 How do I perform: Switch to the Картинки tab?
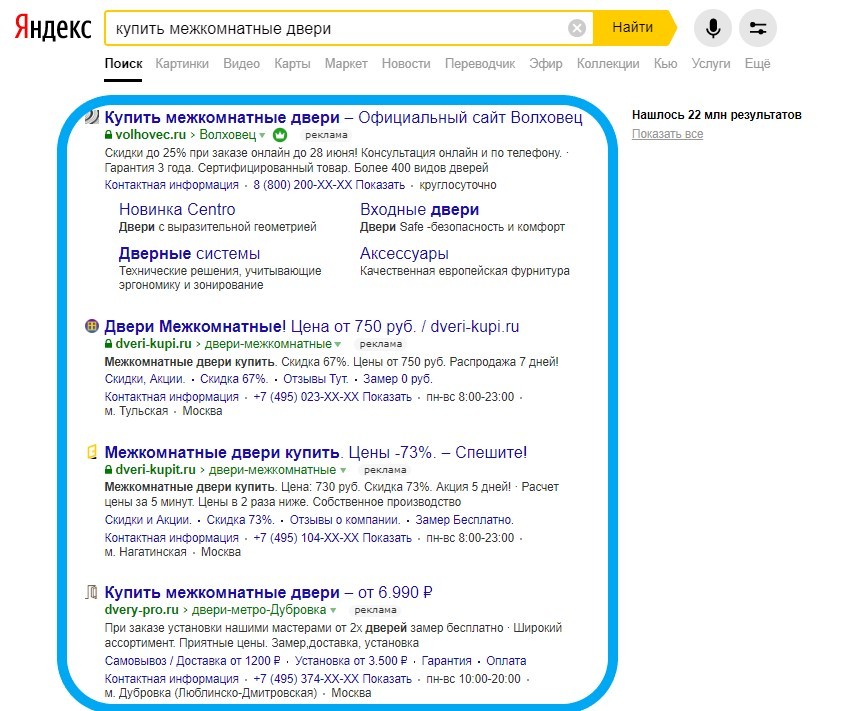click(x=182, y=64)
